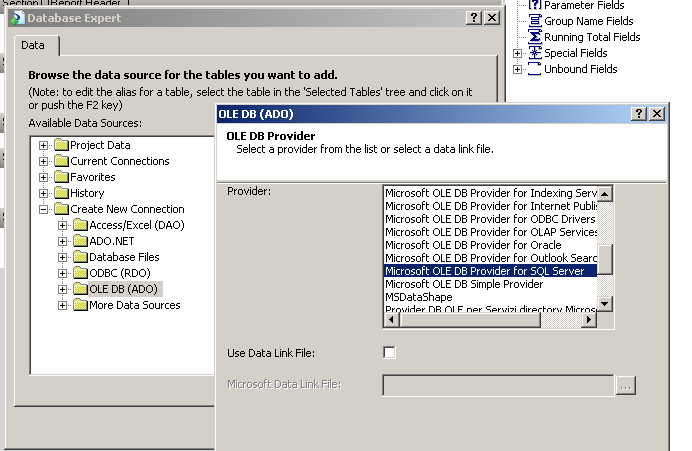Click the More Data Sources folder icon

pos(80,305)
